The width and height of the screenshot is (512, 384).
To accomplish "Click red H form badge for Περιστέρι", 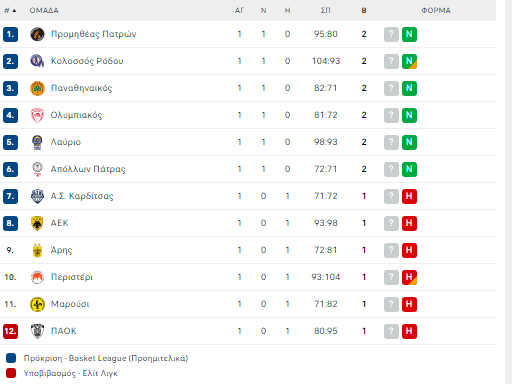I will click(x=409, y=277).
